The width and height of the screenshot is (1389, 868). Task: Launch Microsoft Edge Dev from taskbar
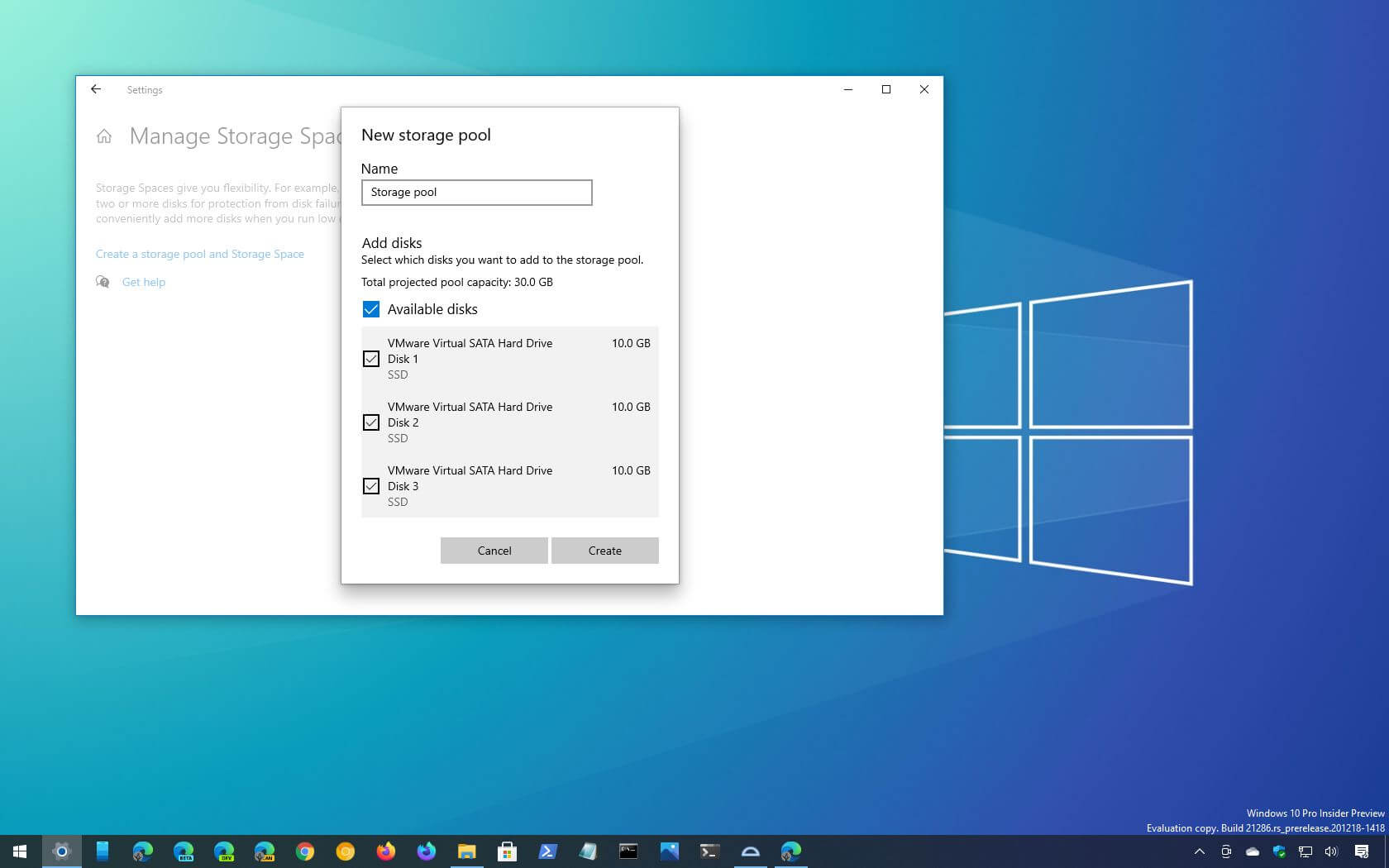point(223,851)
